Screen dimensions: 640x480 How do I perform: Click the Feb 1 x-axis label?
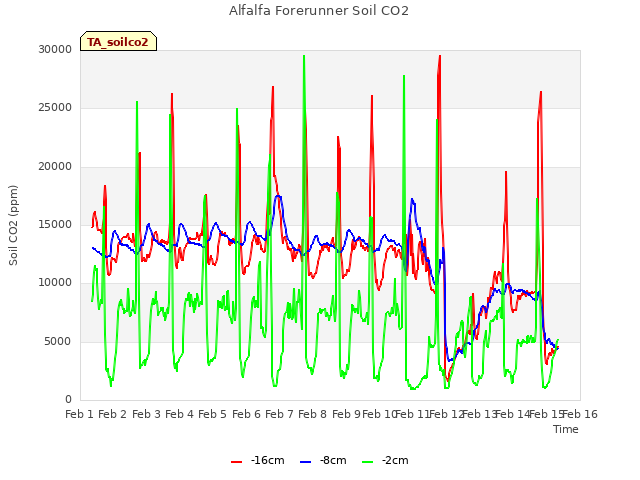click(80, 415)
